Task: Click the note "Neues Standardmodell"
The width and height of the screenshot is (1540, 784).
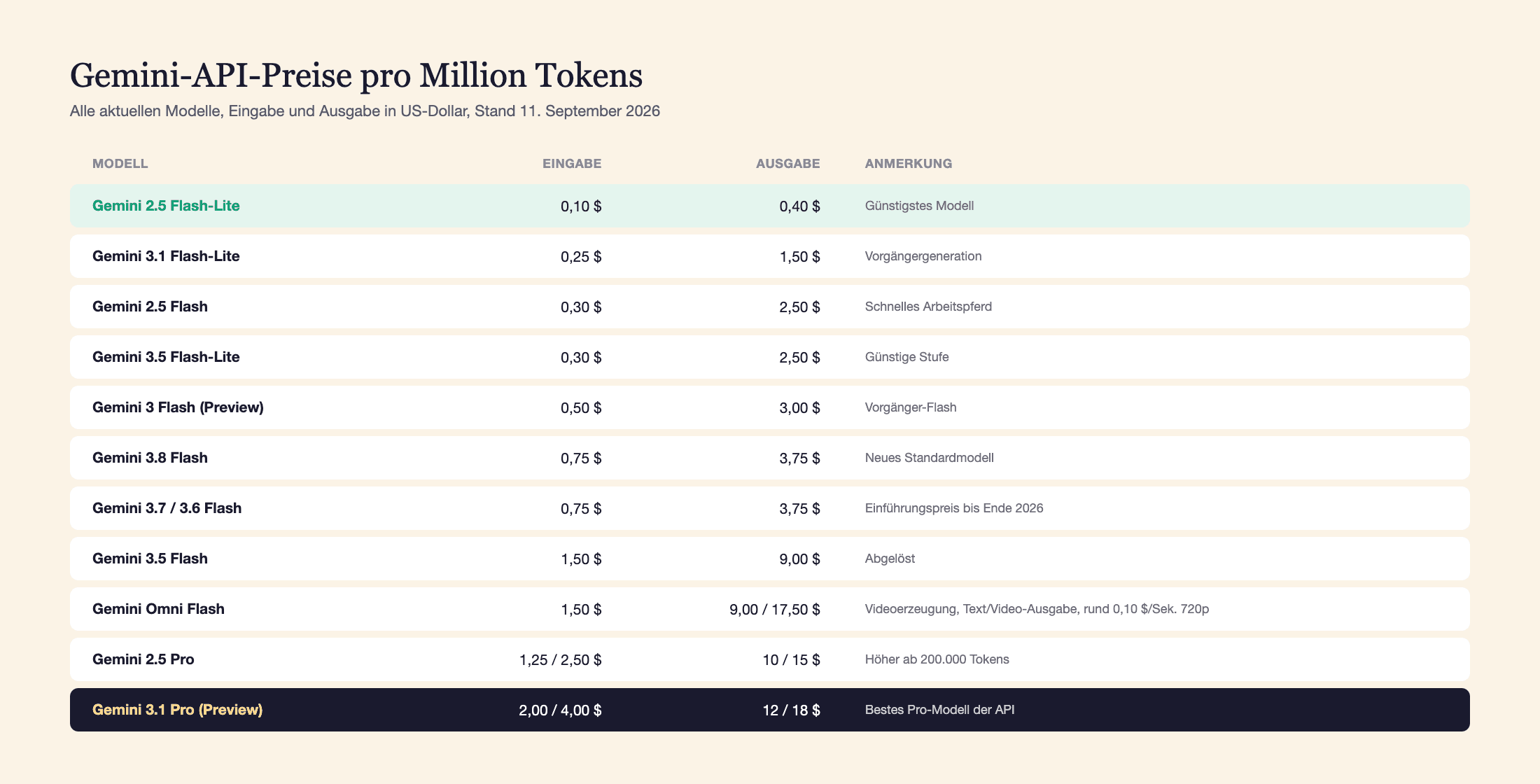Action: coord(929,458)
